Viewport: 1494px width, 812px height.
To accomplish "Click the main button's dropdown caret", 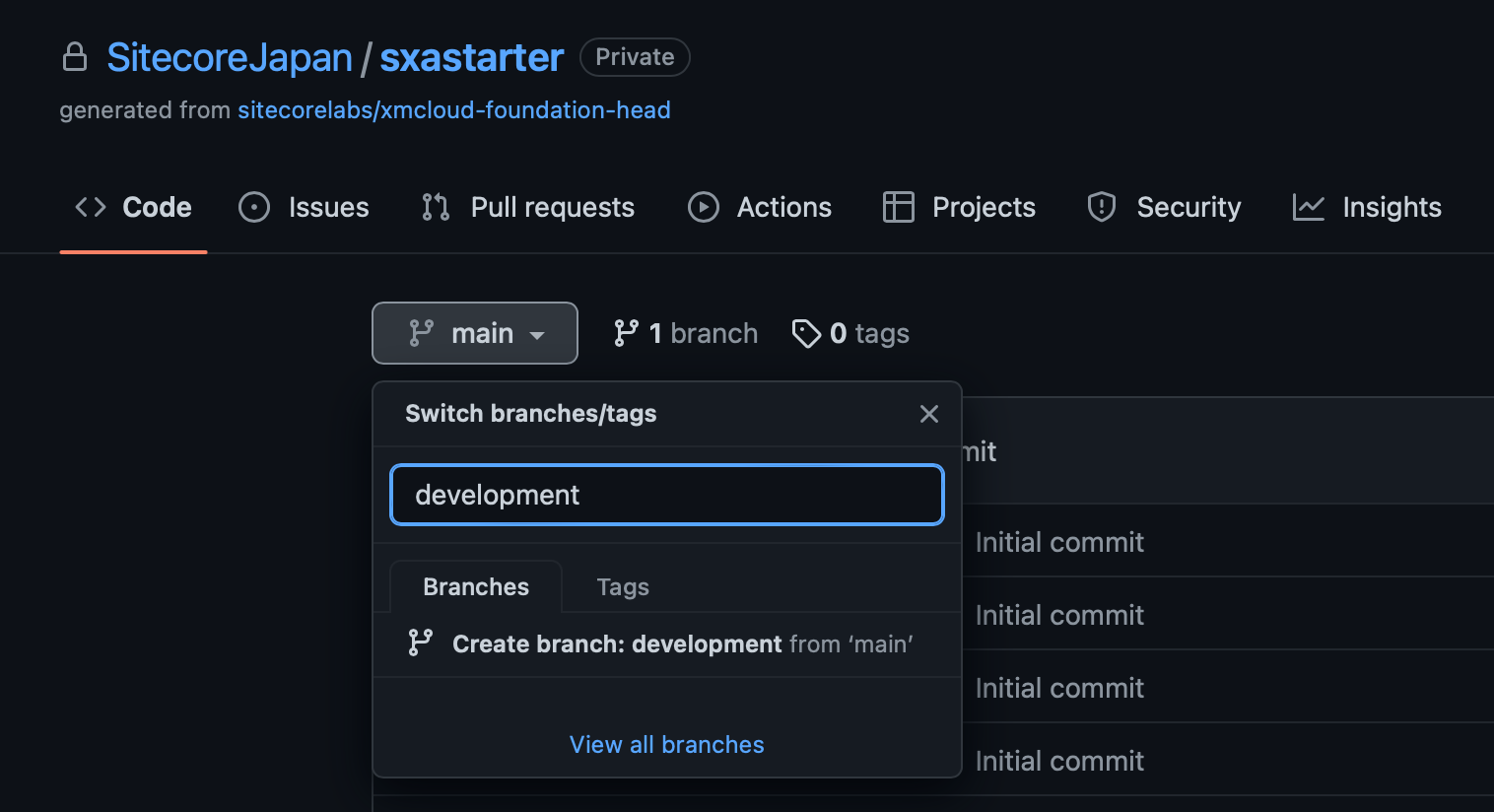I will (537, 336).
